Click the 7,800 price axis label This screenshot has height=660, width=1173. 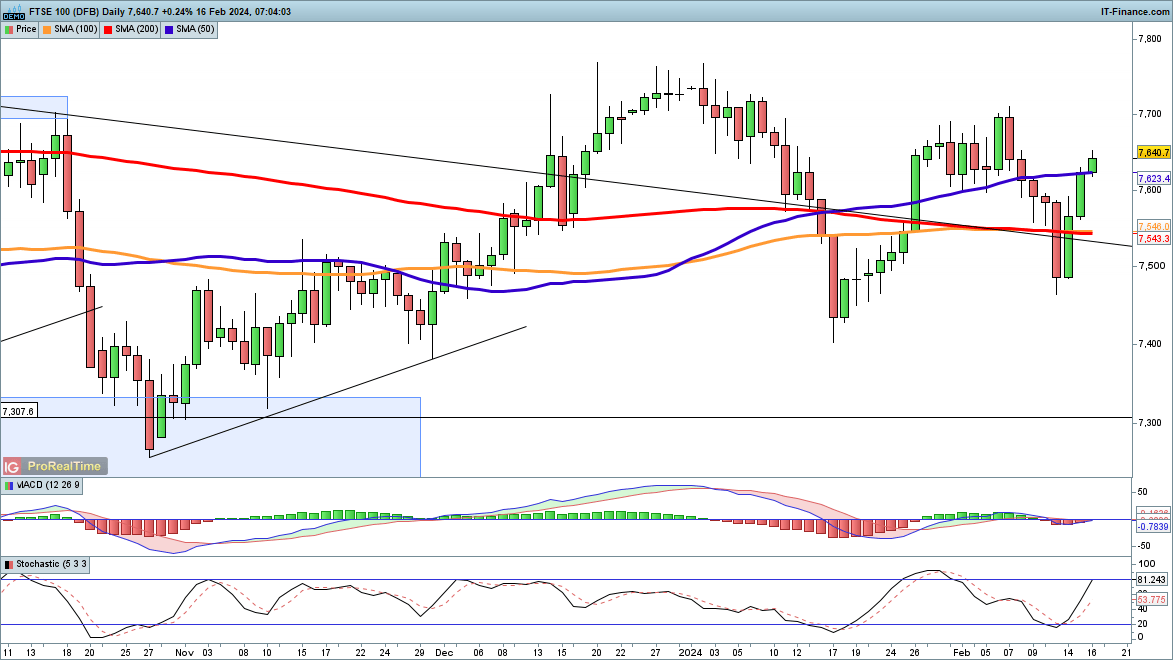[x=1149, y=39]
